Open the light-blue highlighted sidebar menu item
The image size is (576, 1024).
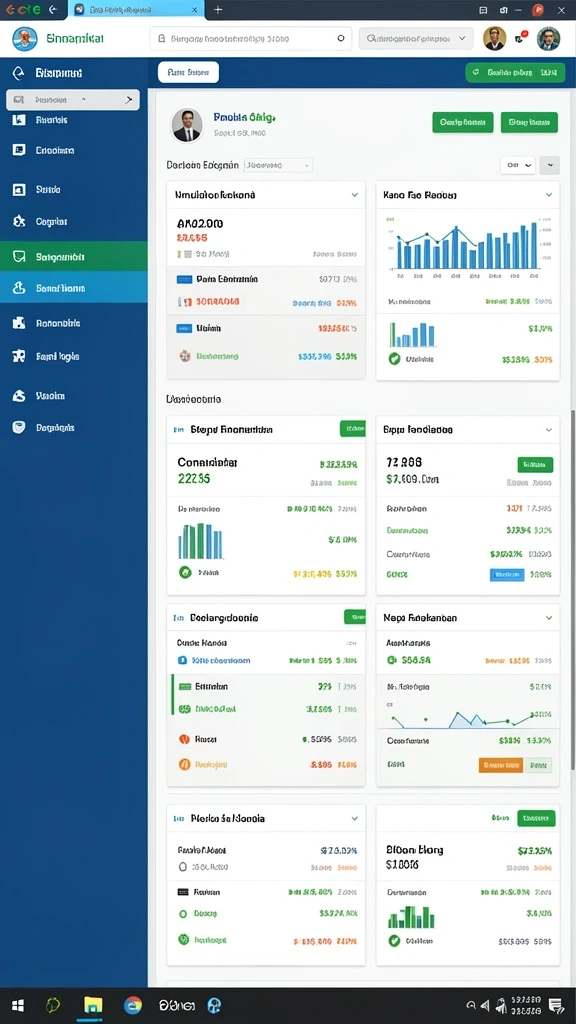[74, 287]
